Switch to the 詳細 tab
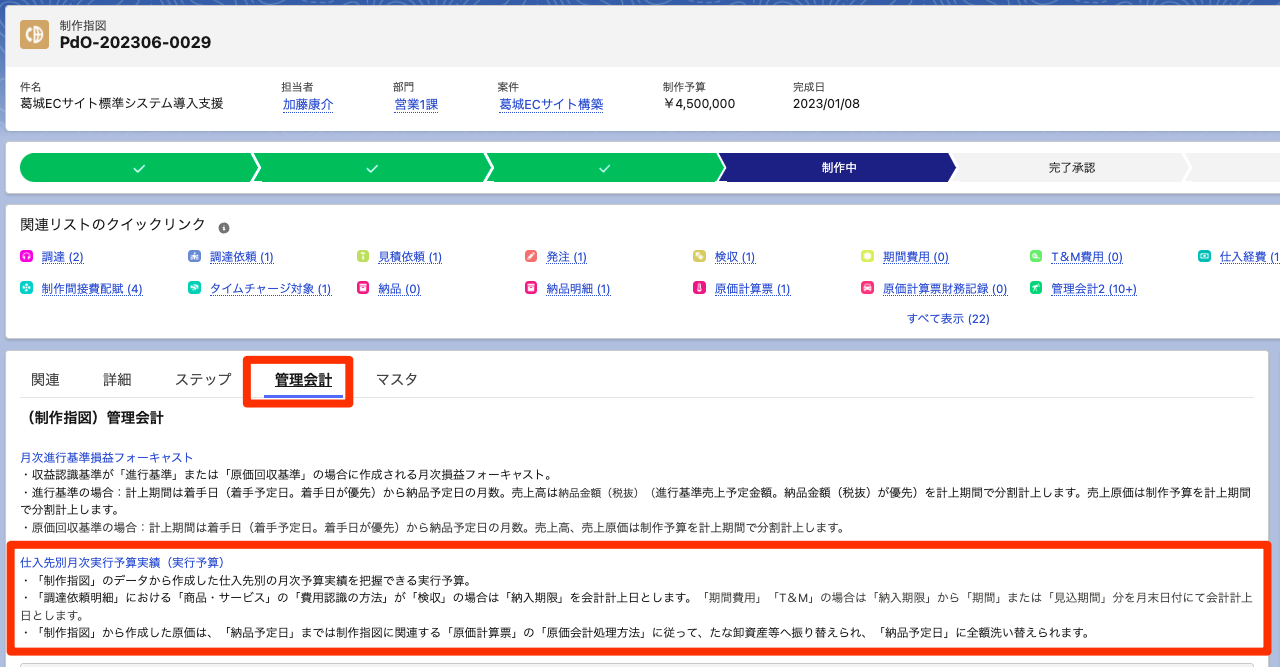 coord(117,380)
